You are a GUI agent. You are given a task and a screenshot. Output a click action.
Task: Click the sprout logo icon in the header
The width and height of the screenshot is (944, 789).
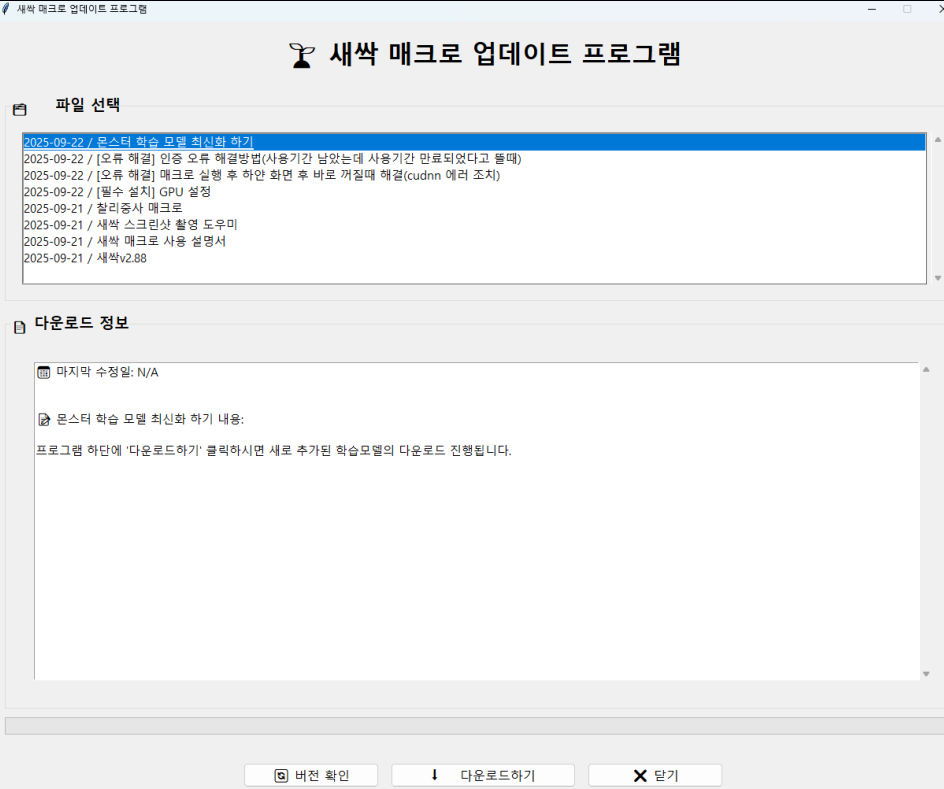(300, 55)
